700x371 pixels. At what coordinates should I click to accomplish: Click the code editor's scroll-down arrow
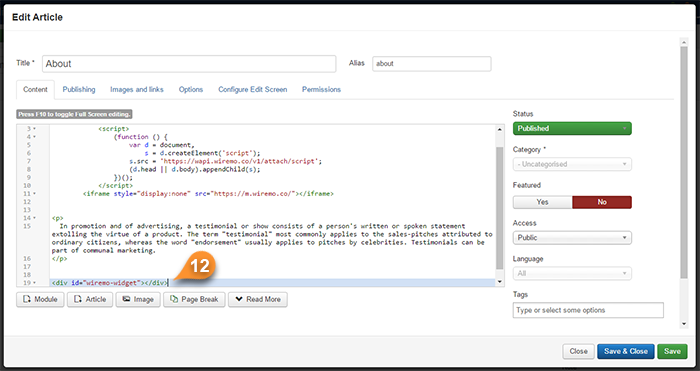tap(500, 282)
